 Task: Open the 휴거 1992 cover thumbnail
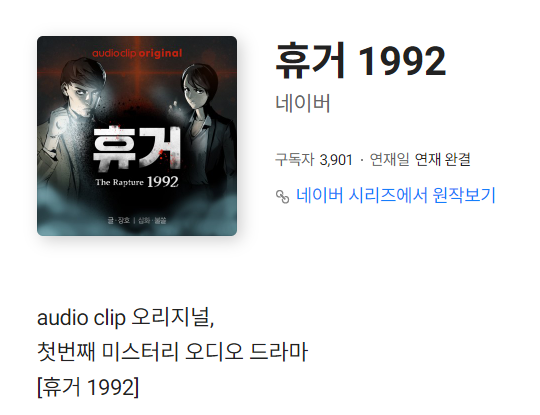137,136
